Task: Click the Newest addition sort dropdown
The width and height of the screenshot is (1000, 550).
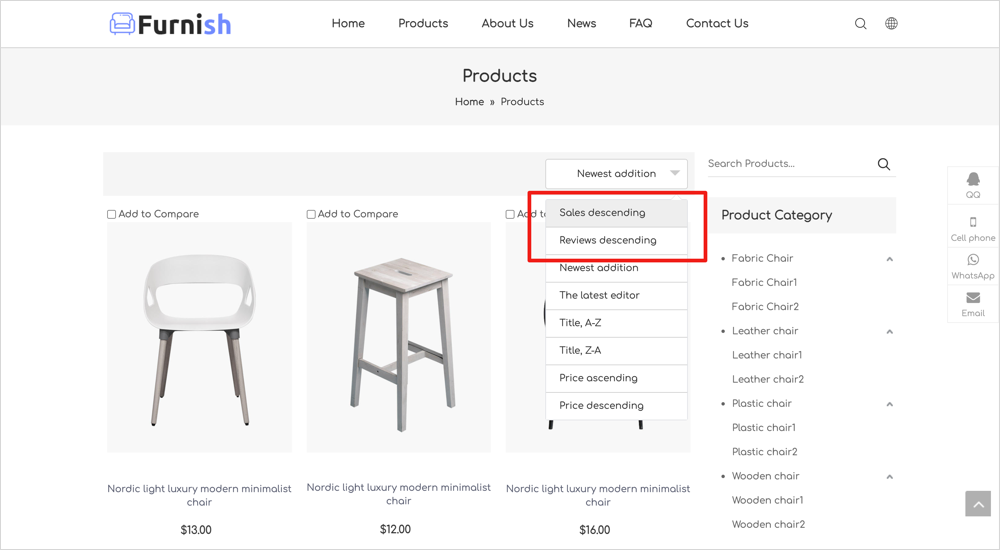Action: click(616, 173)
